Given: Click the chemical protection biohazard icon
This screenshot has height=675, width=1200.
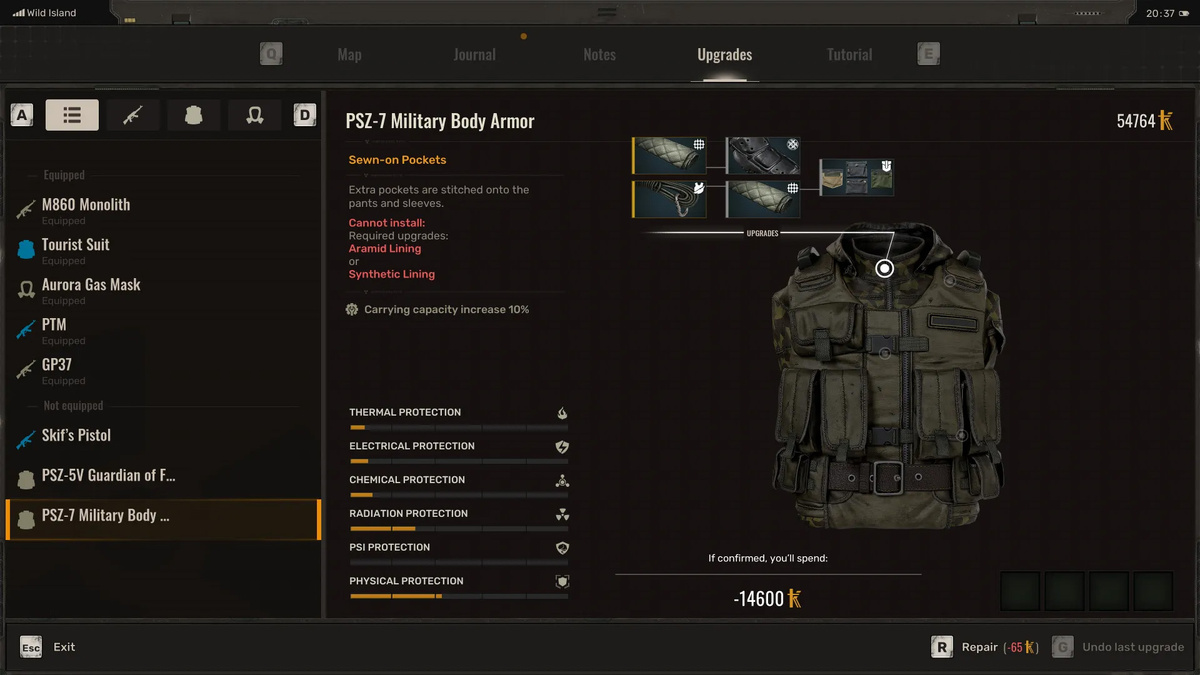Looking at the screenshot, I should pos(562,481).
